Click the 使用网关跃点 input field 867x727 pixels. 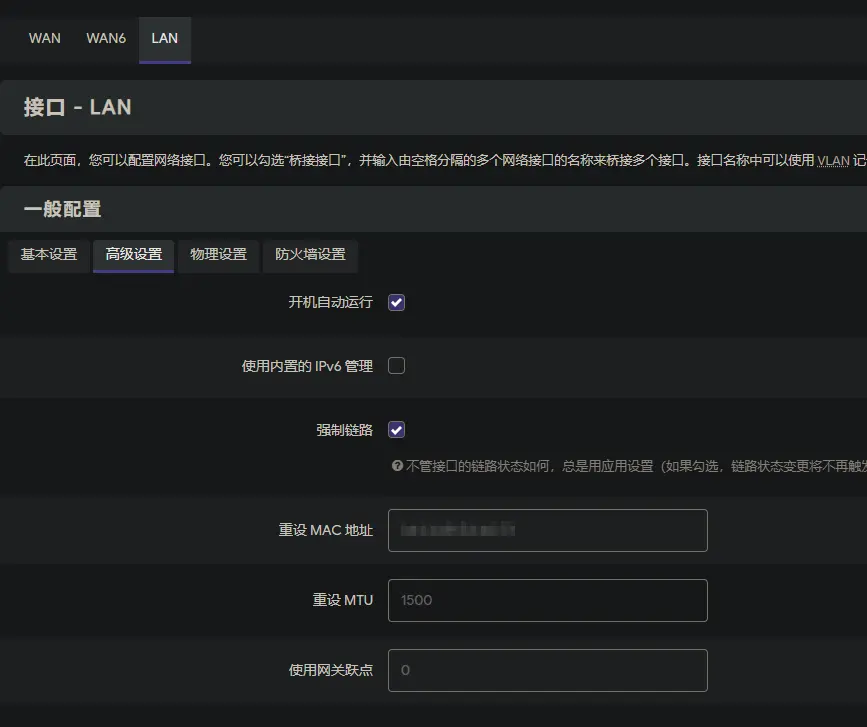coord(547,671)
